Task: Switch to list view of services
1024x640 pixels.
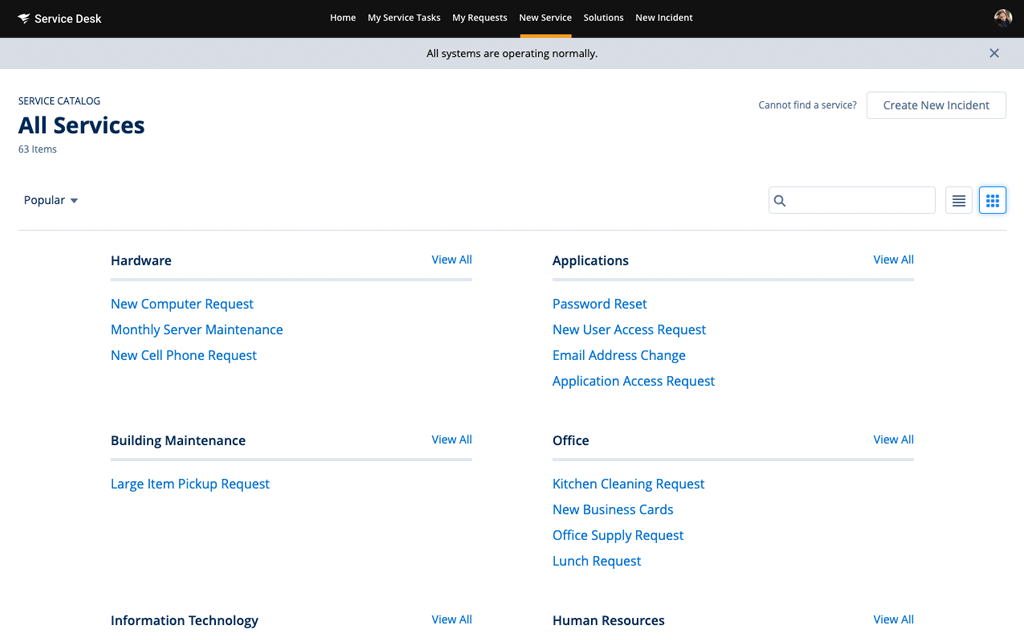Action: coord(958,200)
